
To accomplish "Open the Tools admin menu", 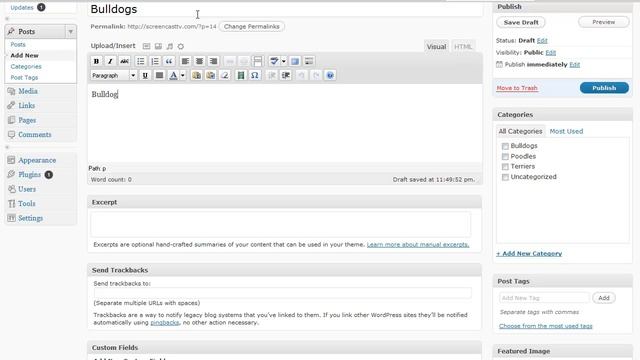I will (x=27, y=203).
